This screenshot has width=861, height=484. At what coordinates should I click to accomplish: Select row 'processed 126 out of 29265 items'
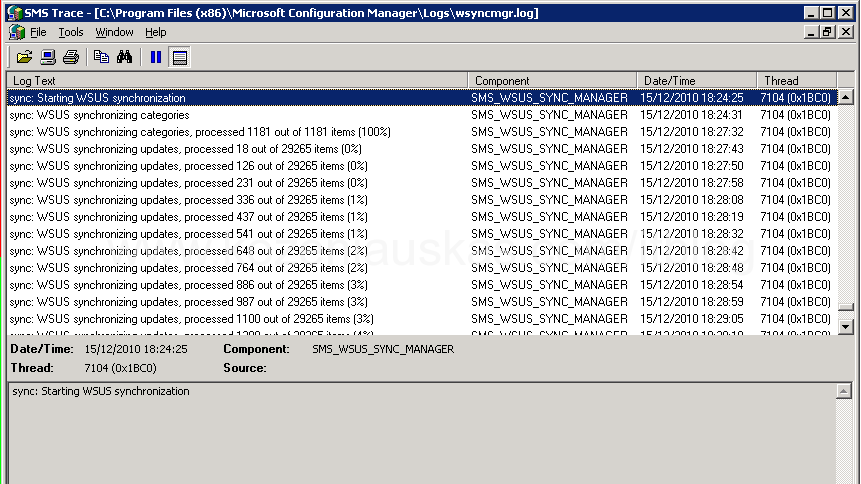pyautogui.click(x=422, y=166)
